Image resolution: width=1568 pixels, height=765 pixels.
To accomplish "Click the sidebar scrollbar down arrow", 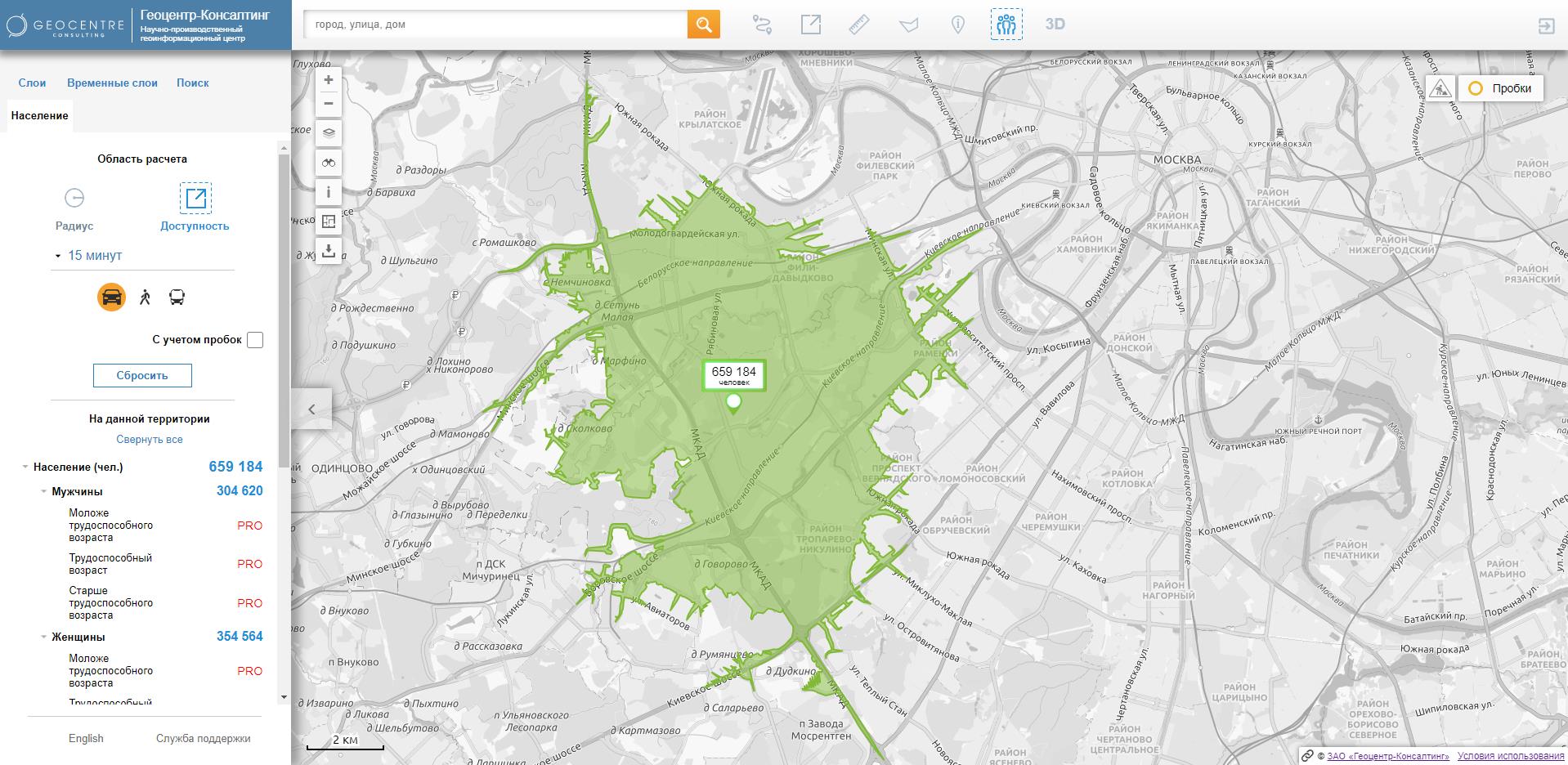I will (x=284, y=697).
